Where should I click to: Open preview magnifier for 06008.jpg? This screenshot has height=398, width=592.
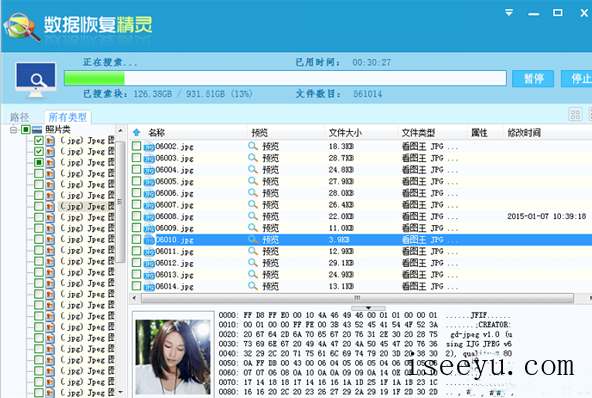point(253,216)
